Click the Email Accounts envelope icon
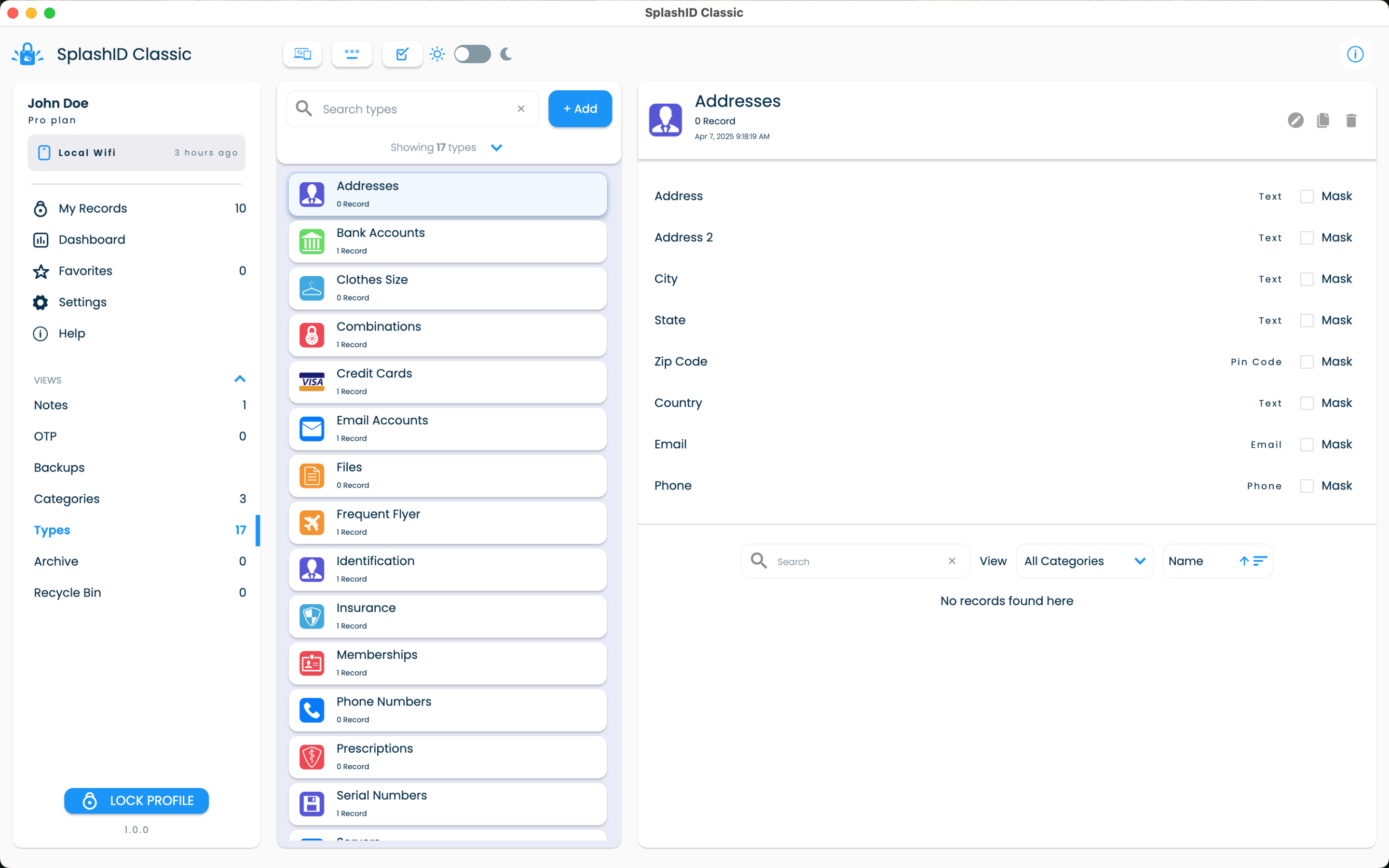This screenshot has height=868, width=1389. 312,429
